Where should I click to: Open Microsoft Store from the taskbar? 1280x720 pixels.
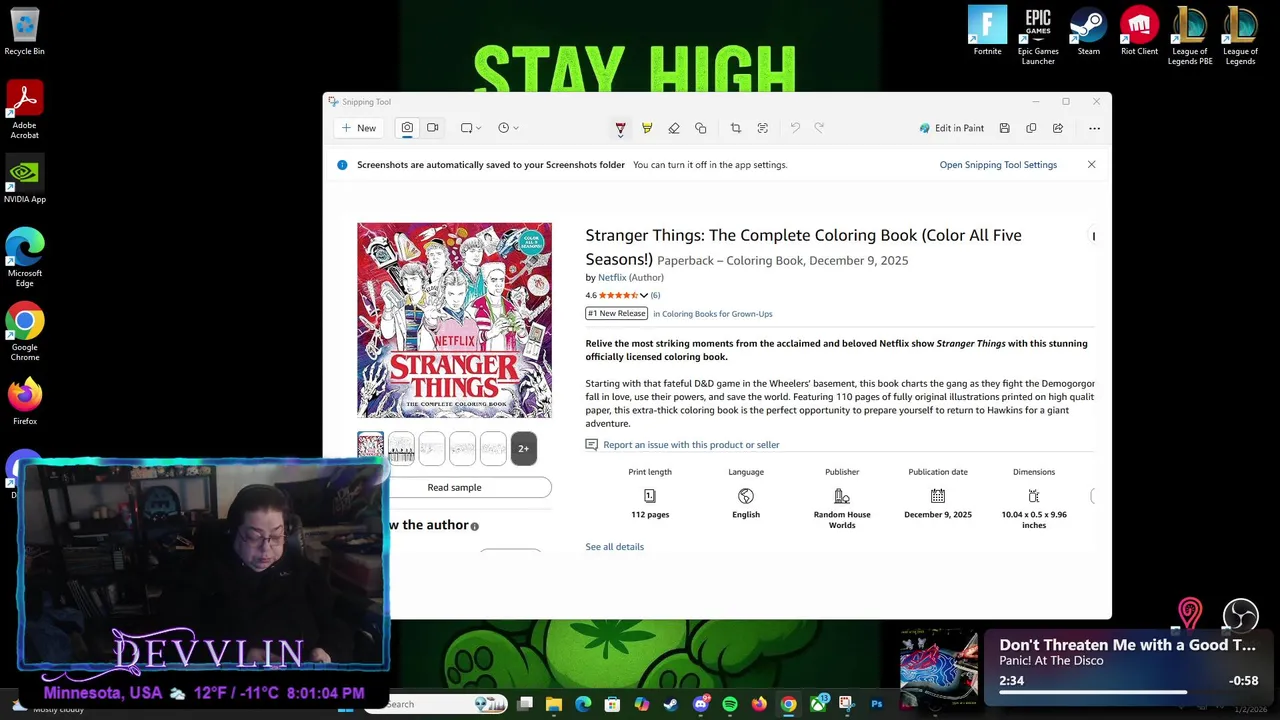[612, 704]
